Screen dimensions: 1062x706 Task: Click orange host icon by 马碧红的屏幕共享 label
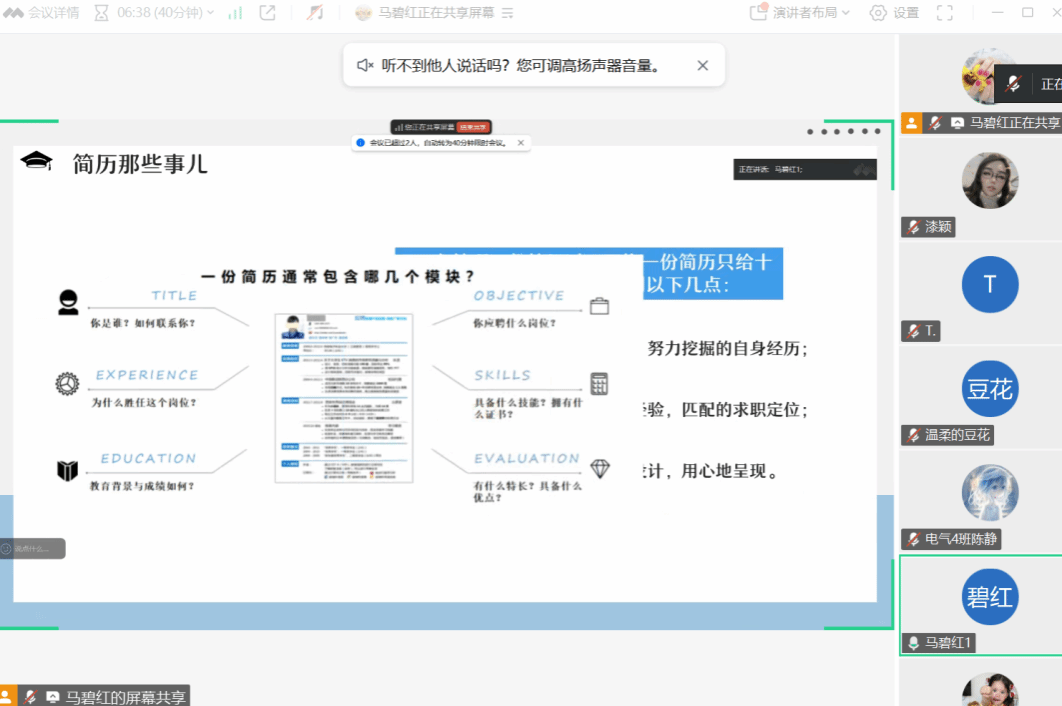tap(8, 697)
